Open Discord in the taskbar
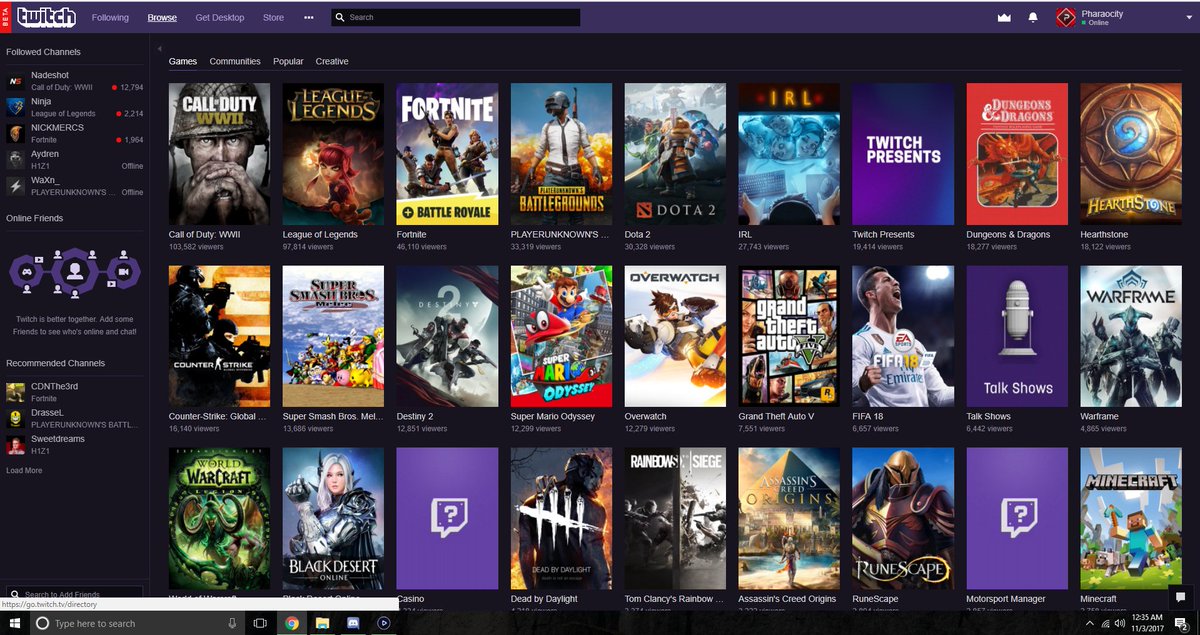Viewport: 1200px width, 635px height. click(353, 623)
